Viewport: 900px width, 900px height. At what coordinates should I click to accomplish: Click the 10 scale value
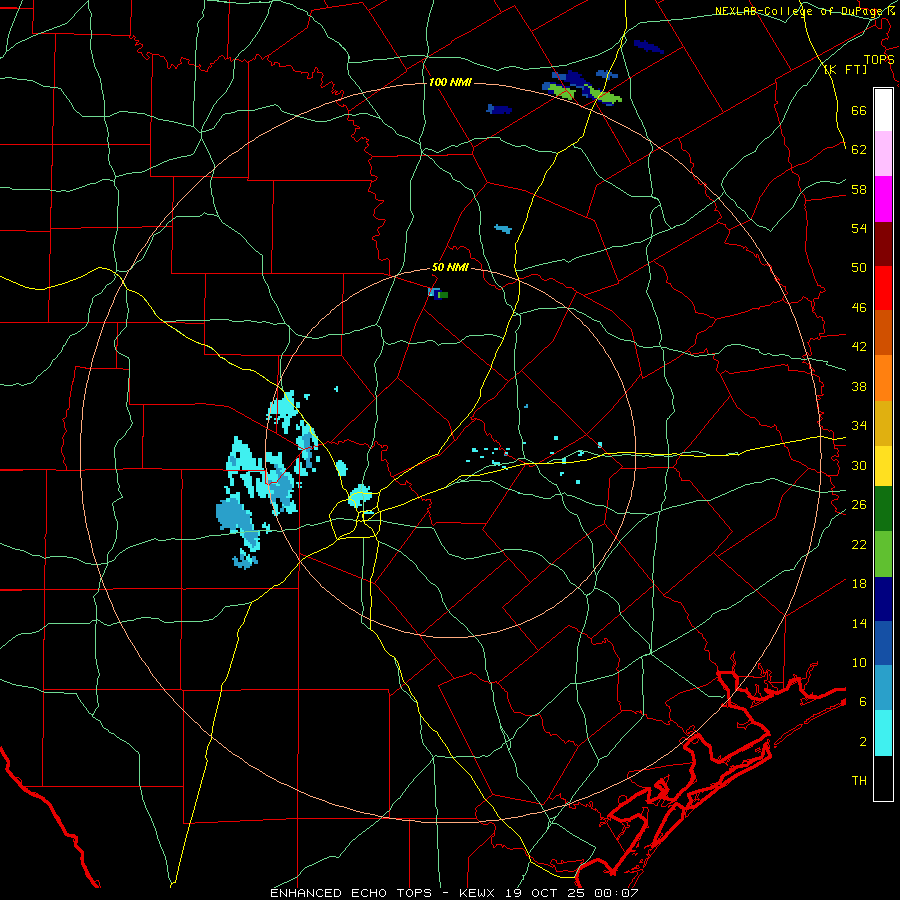point(859,662)
